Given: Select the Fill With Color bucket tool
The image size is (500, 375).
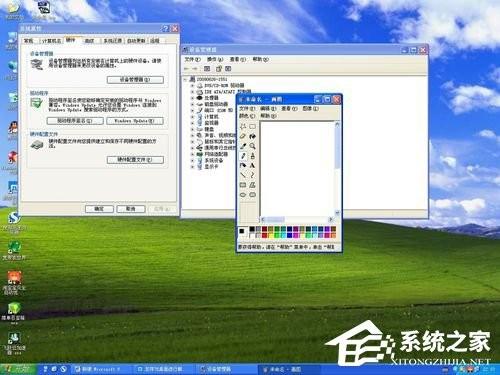Looking at the screenshot, I should [x=253, y=136].
